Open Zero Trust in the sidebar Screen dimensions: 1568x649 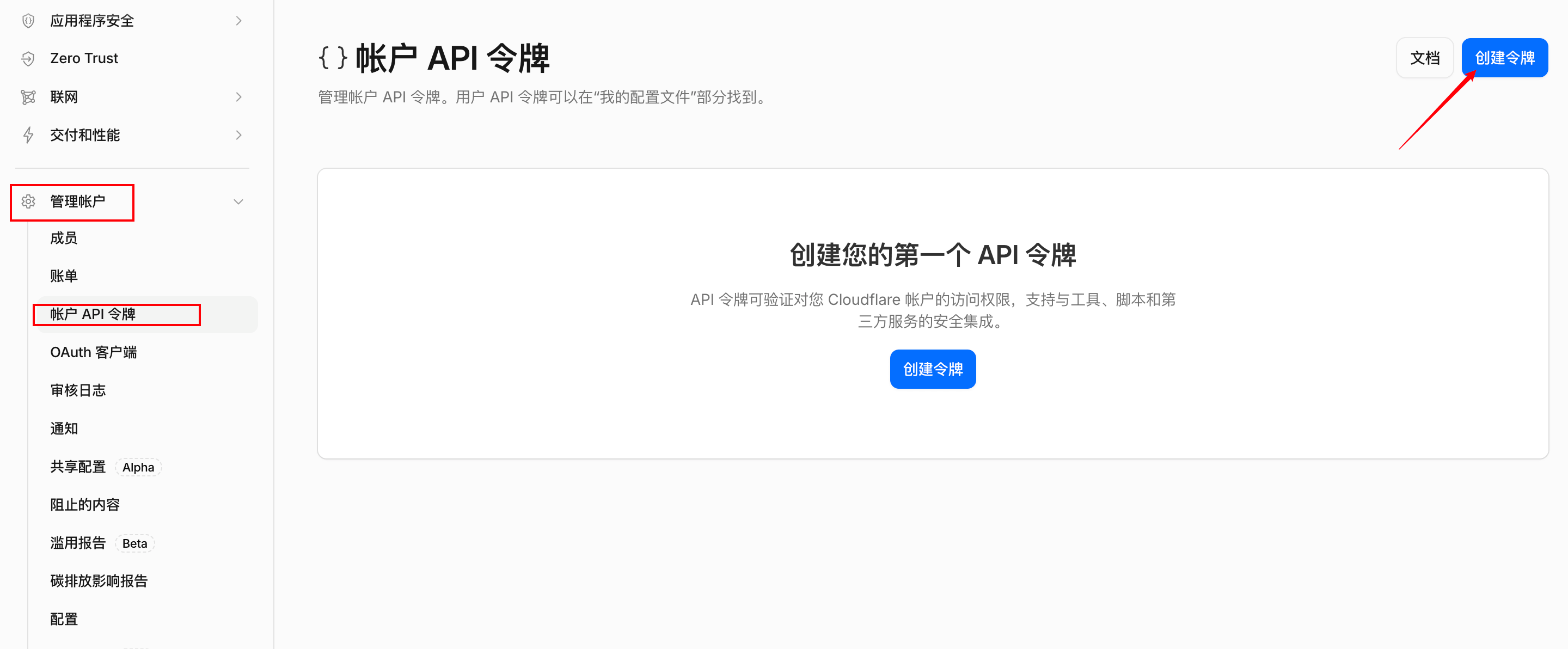coord(84,58)
